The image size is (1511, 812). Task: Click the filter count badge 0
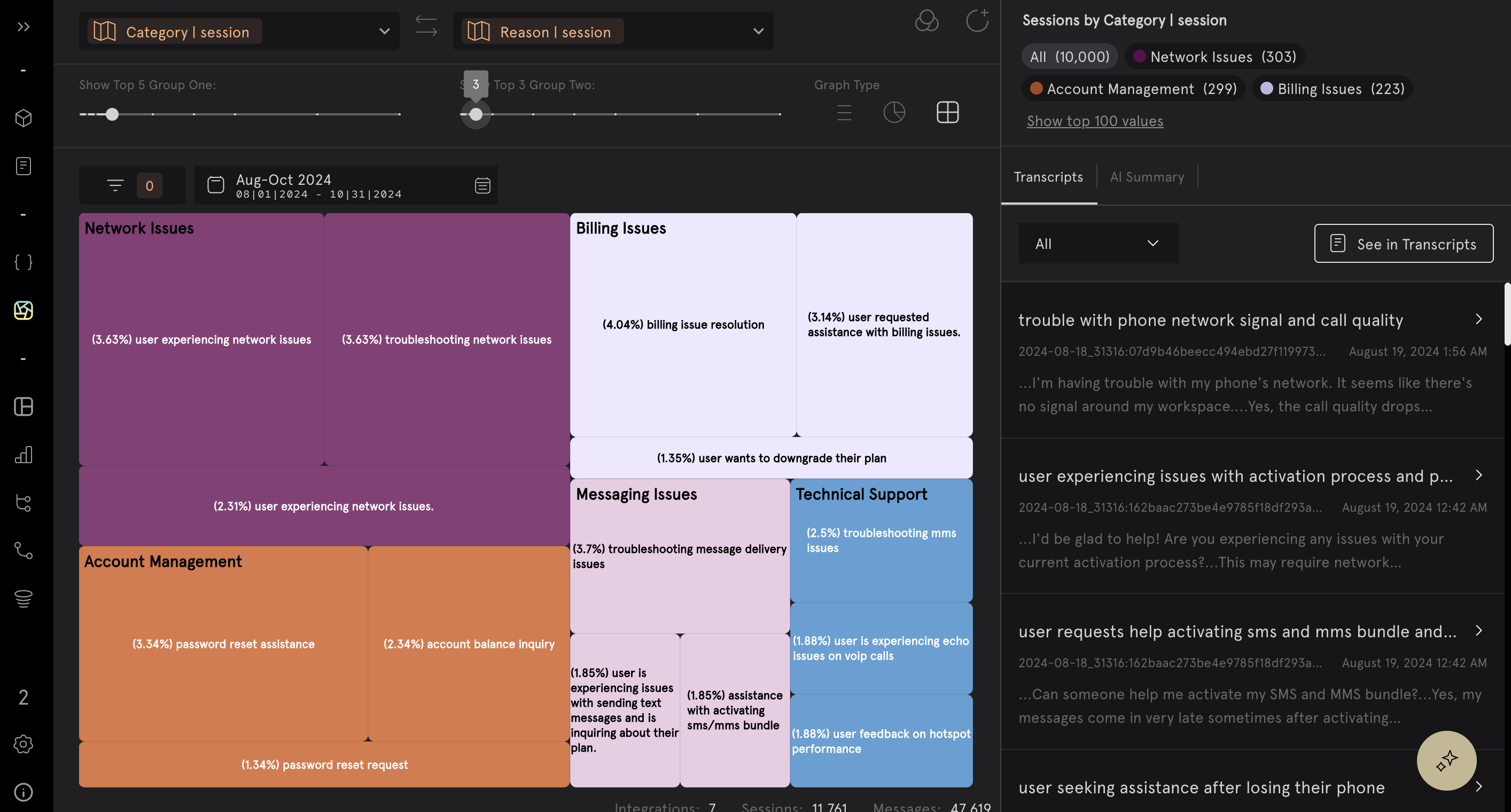149,185
